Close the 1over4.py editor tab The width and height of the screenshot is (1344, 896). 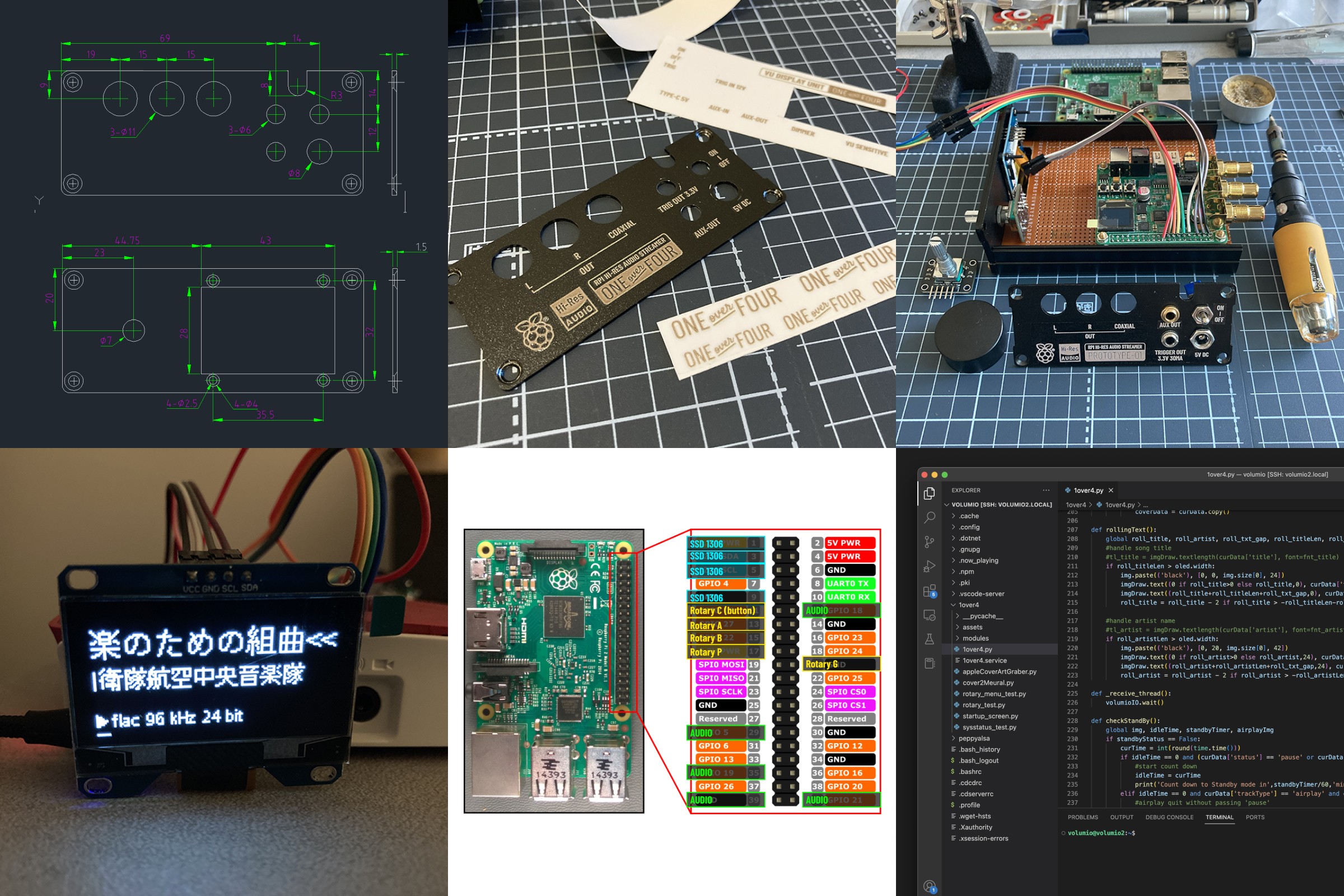coord(1111,491)
